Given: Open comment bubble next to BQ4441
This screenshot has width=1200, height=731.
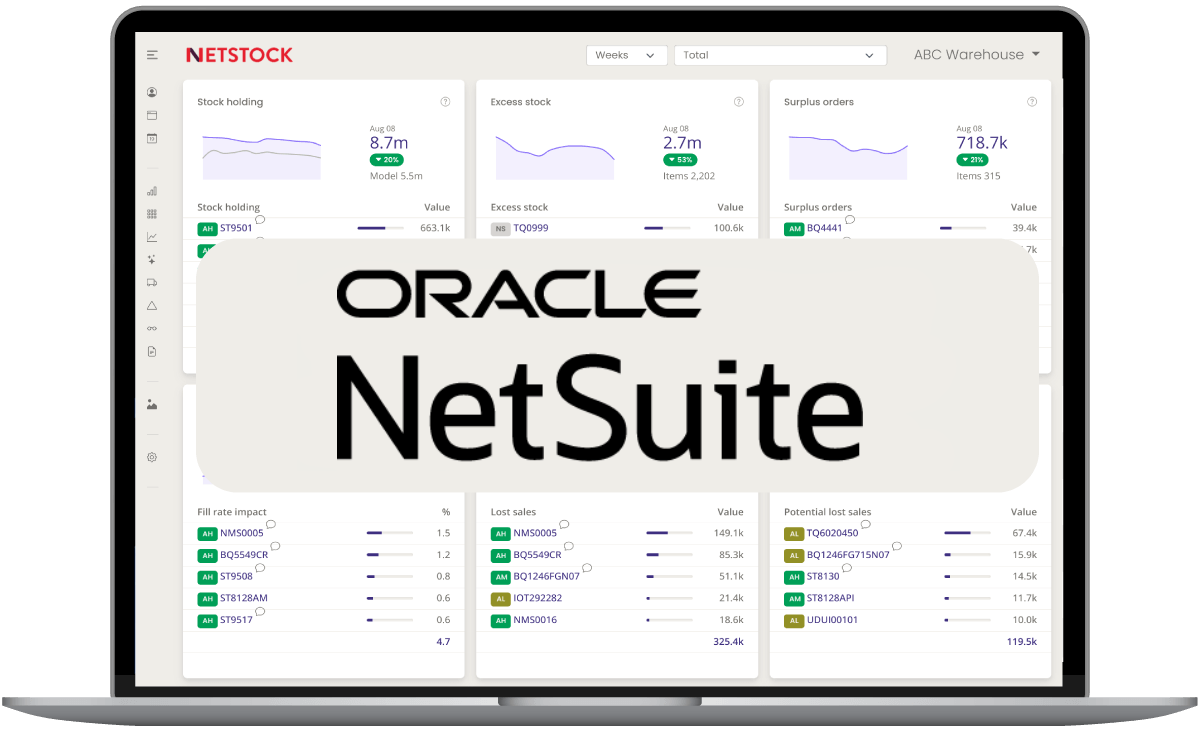Looking at the screenshot, I should (850, 220).
